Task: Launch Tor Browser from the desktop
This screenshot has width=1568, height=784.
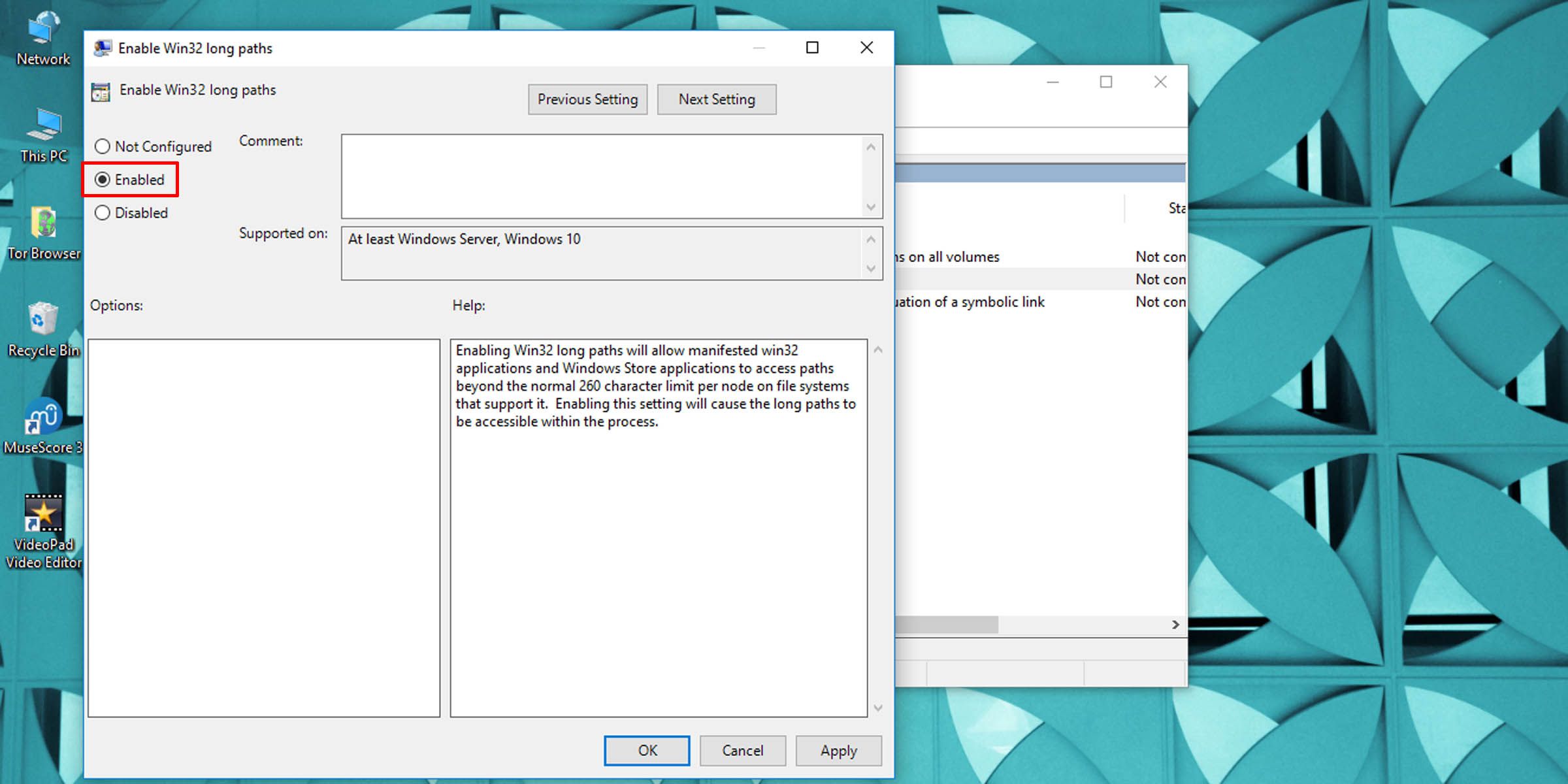Action: pyautogui.click(x=43, y=225)
